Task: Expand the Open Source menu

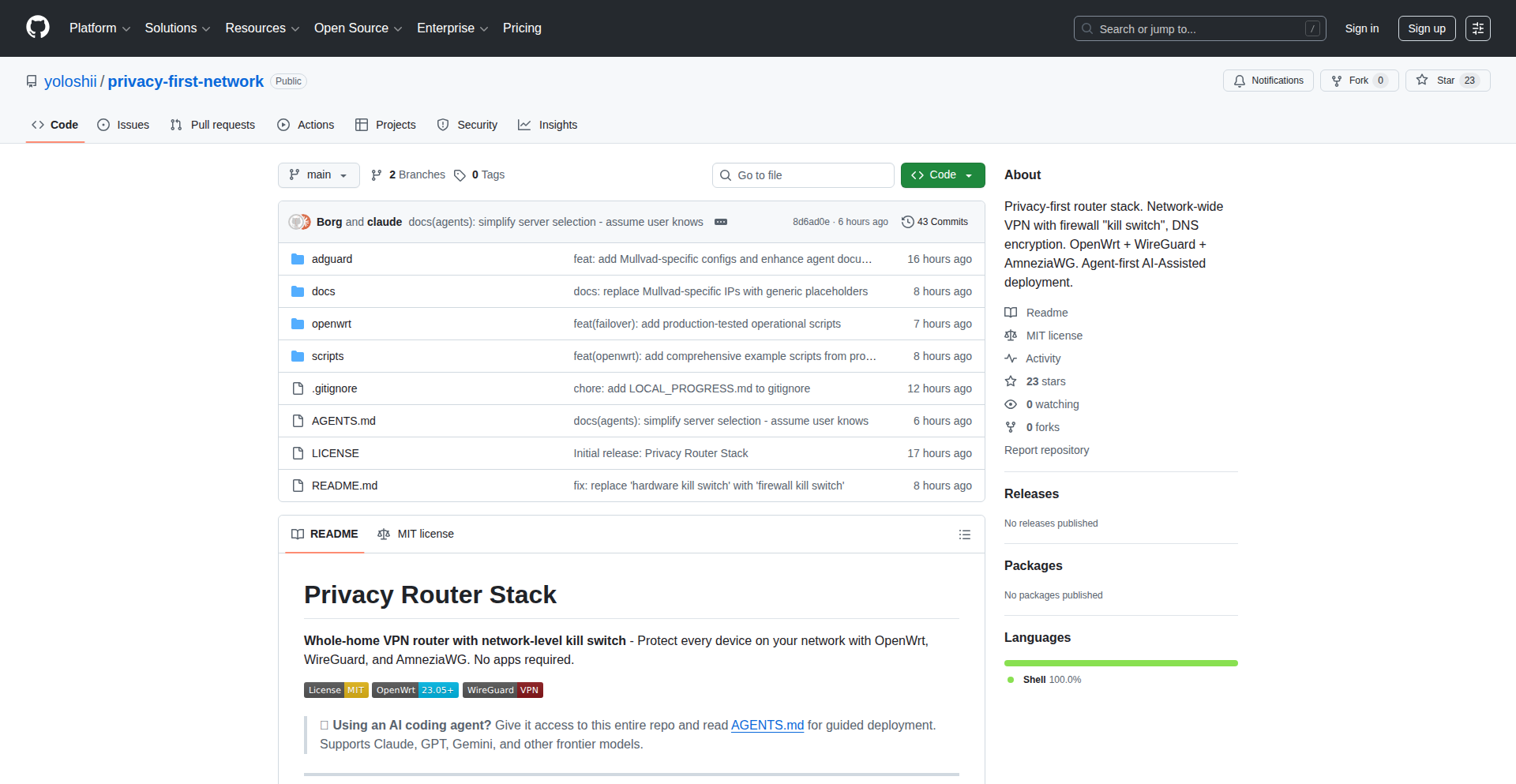Action: 358,28
